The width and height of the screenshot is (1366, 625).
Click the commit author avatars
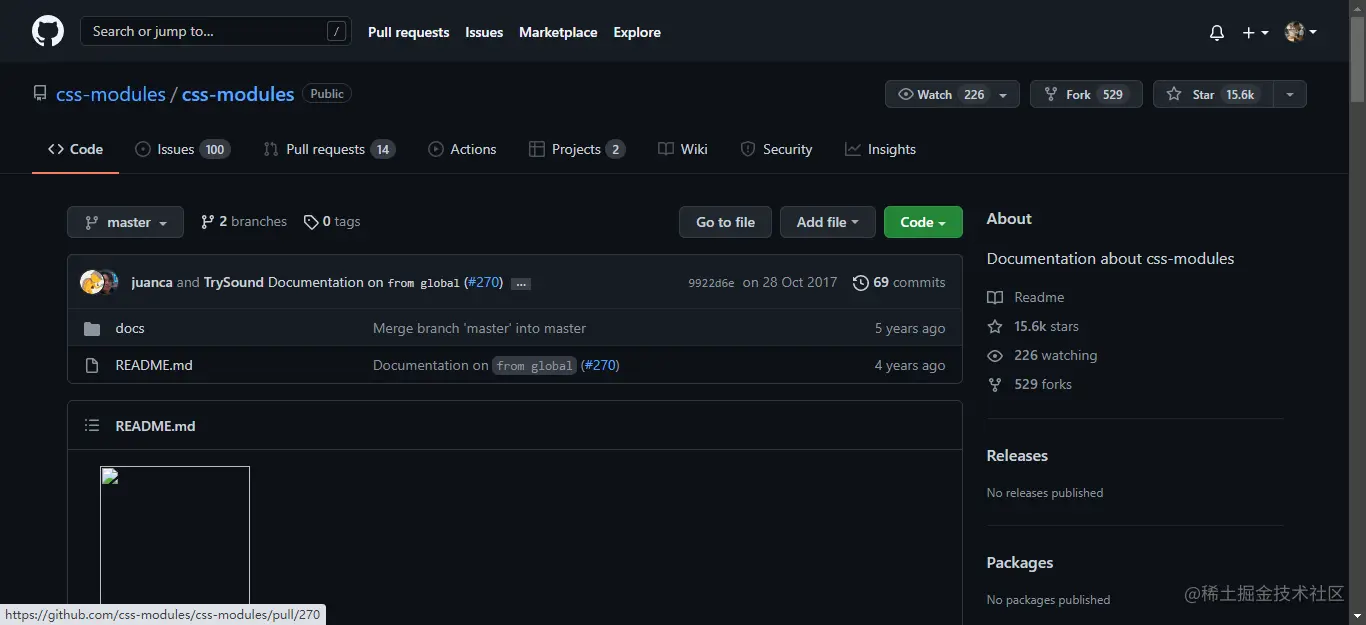99,282
